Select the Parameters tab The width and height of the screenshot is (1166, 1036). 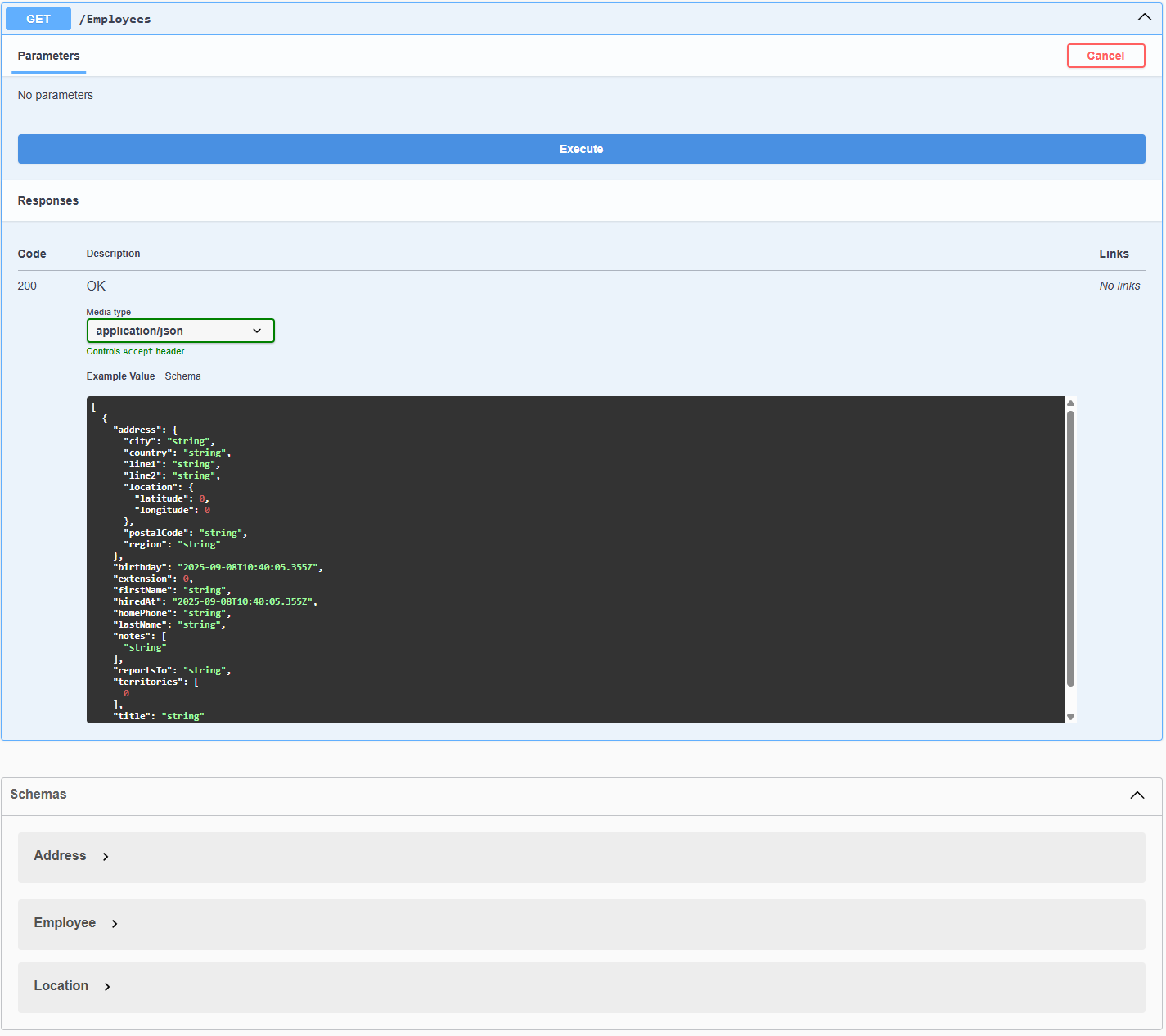coord(48,56)
